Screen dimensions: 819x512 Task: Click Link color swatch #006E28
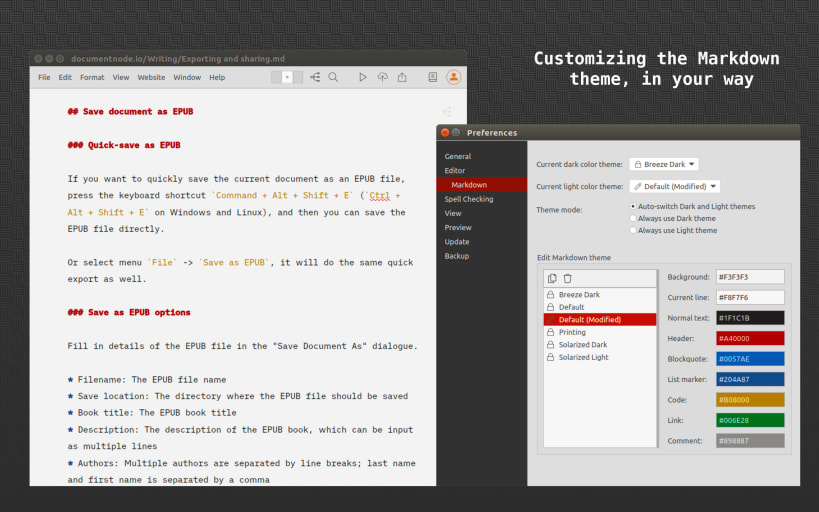click(750, 420)
